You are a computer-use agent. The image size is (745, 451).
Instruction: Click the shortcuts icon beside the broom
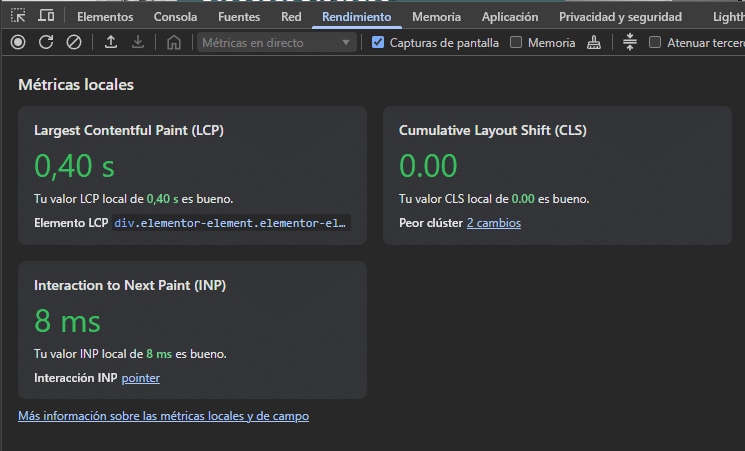click(x=629, y=42)
